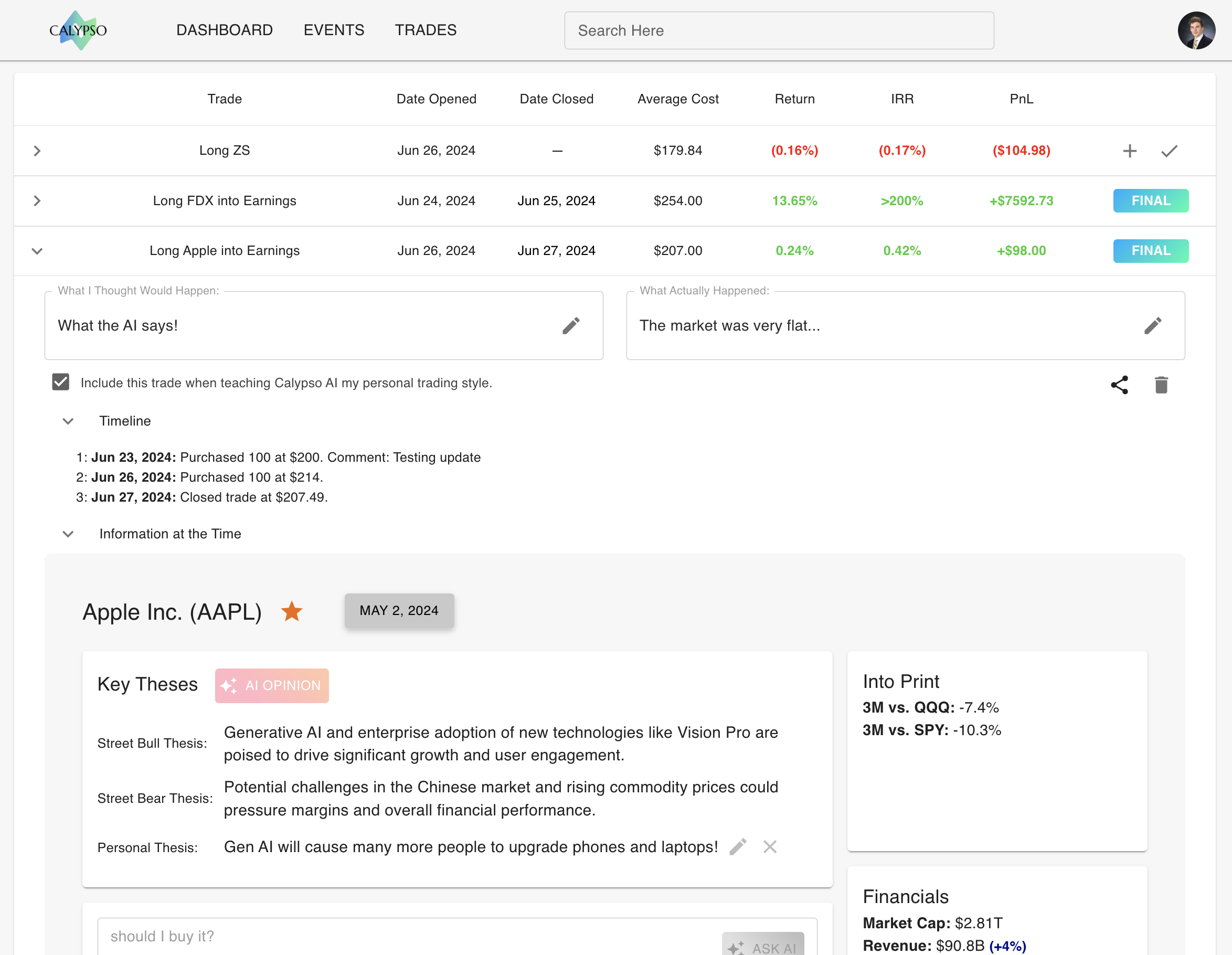Expand the Long ZS trade row
The width and height of the screenshot is (1232, 955).
coord(37,151)
